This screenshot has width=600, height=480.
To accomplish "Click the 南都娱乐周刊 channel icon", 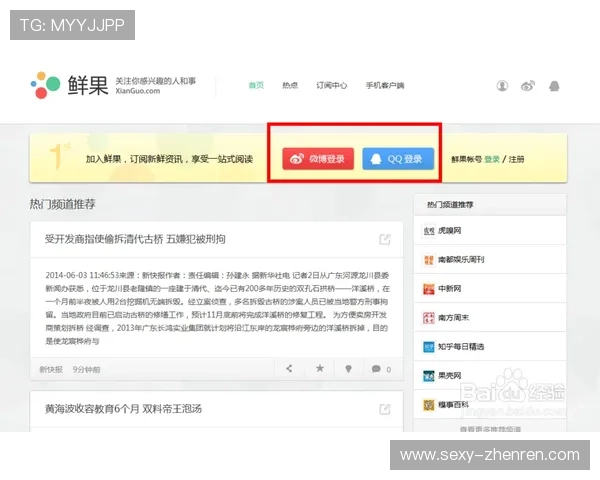I will (429, 260).
